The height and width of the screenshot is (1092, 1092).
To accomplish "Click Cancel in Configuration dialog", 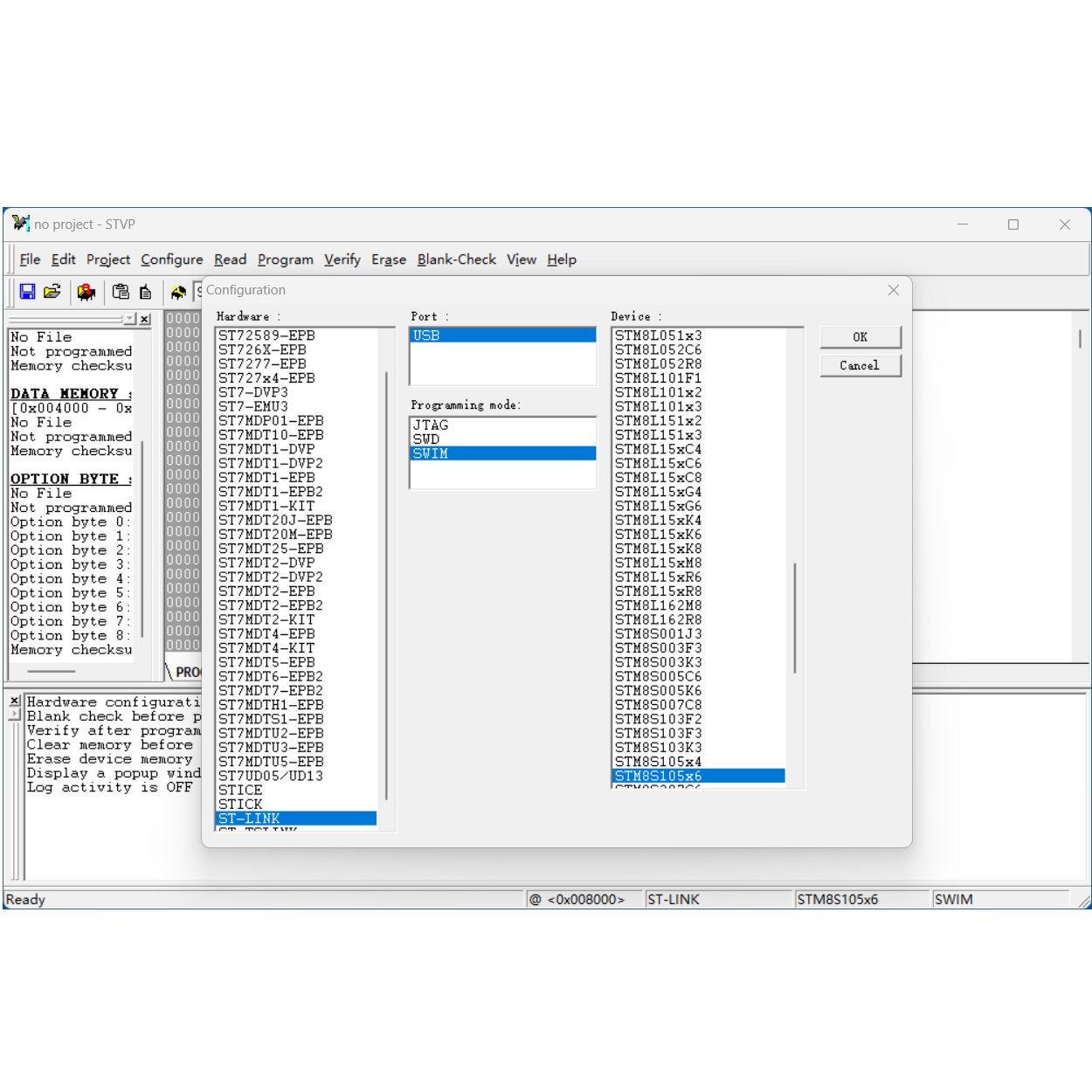I will (860, 365).
